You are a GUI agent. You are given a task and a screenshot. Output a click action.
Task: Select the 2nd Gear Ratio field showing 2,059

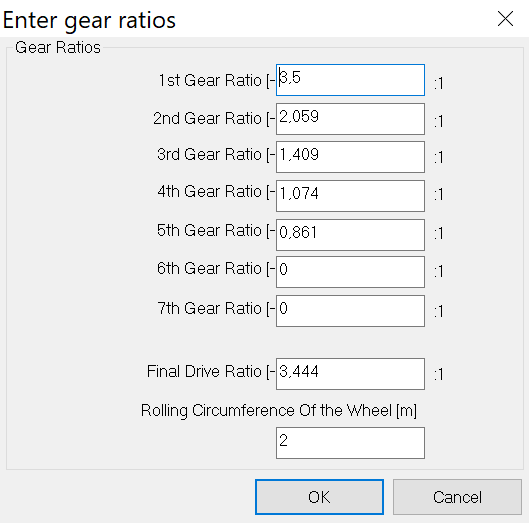click(x=350, y=119)
